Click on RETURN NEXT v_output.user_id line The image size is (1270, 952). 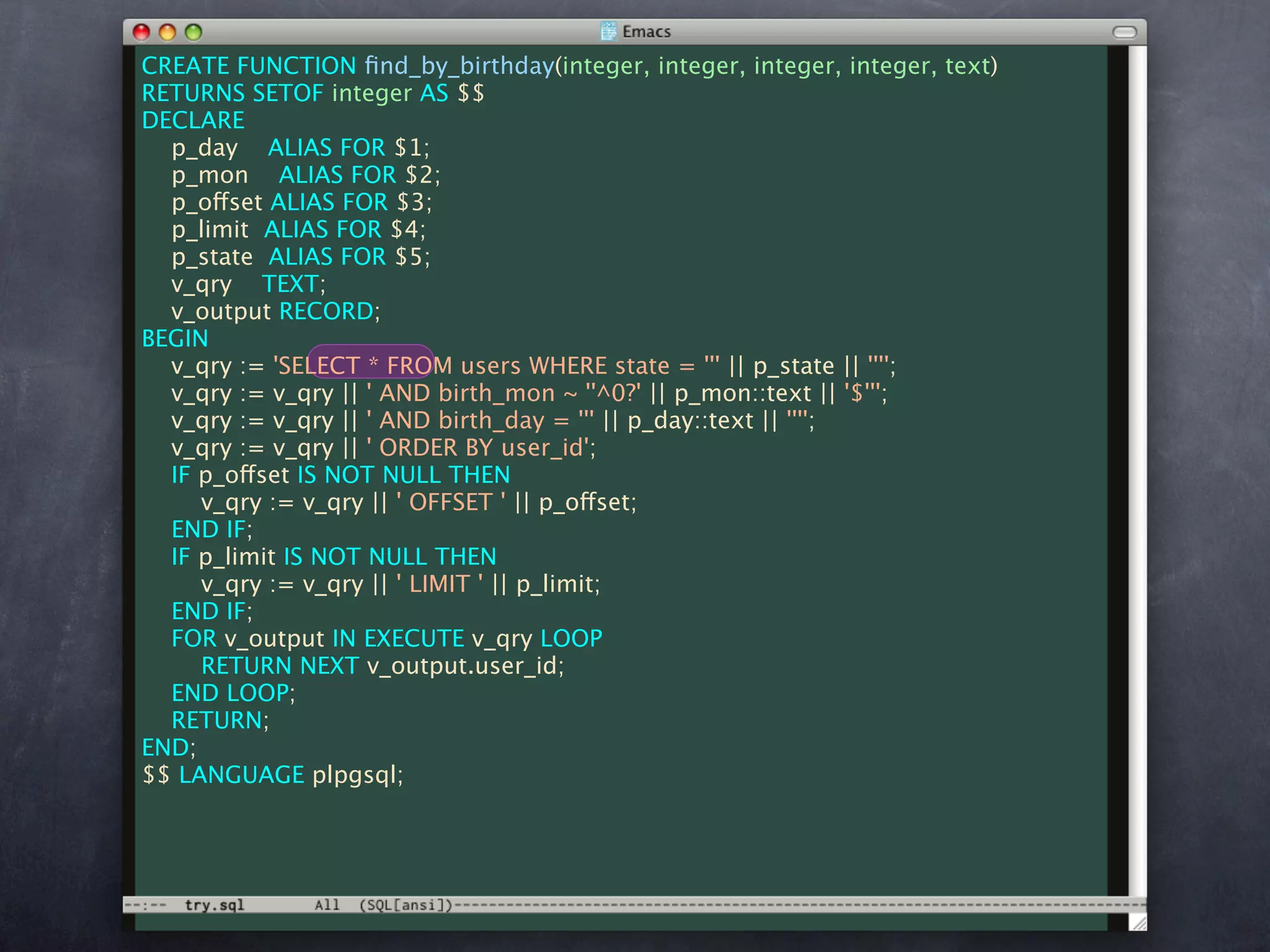pos(382,666)
